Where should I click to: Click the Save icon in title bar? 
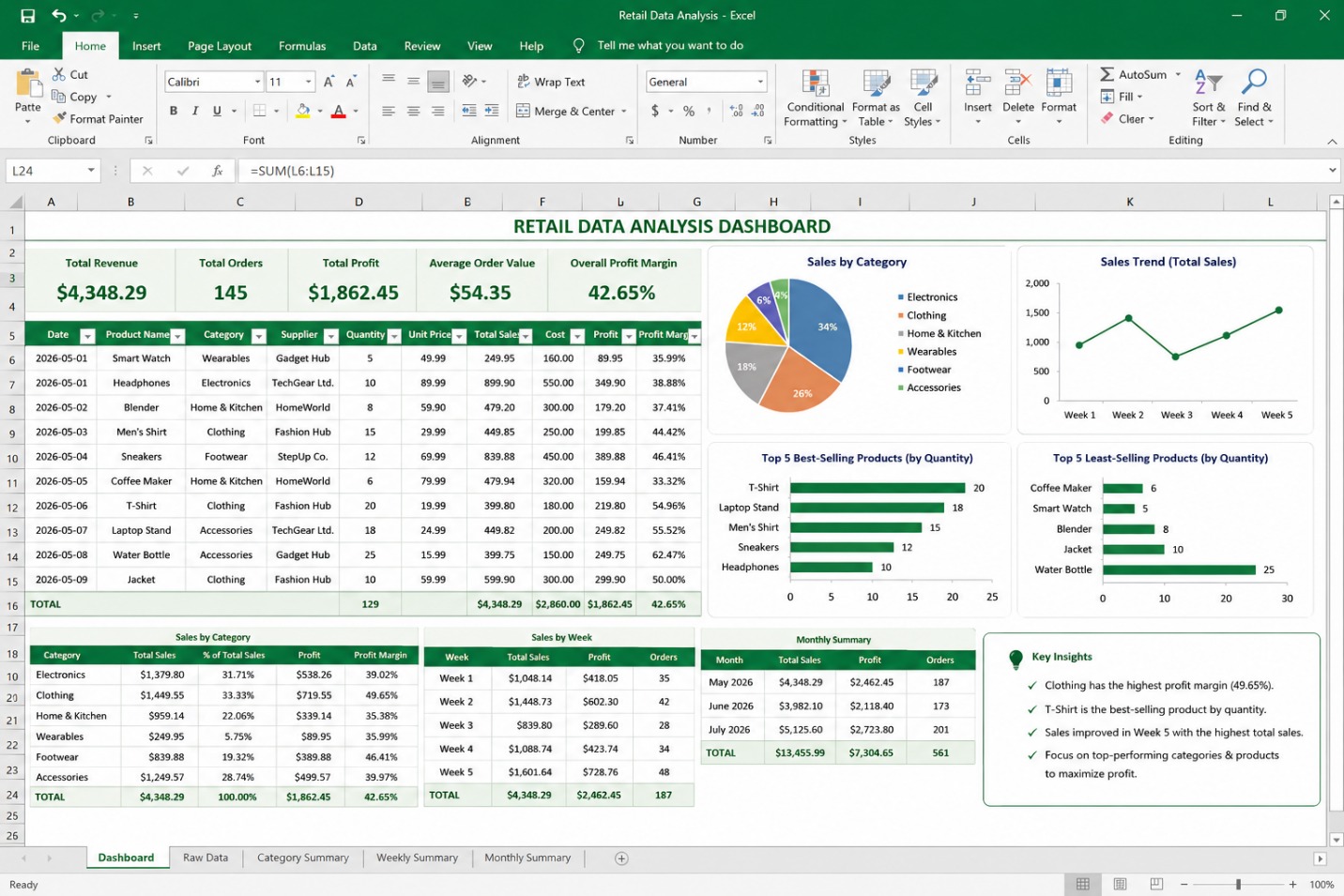coord(27,16)
